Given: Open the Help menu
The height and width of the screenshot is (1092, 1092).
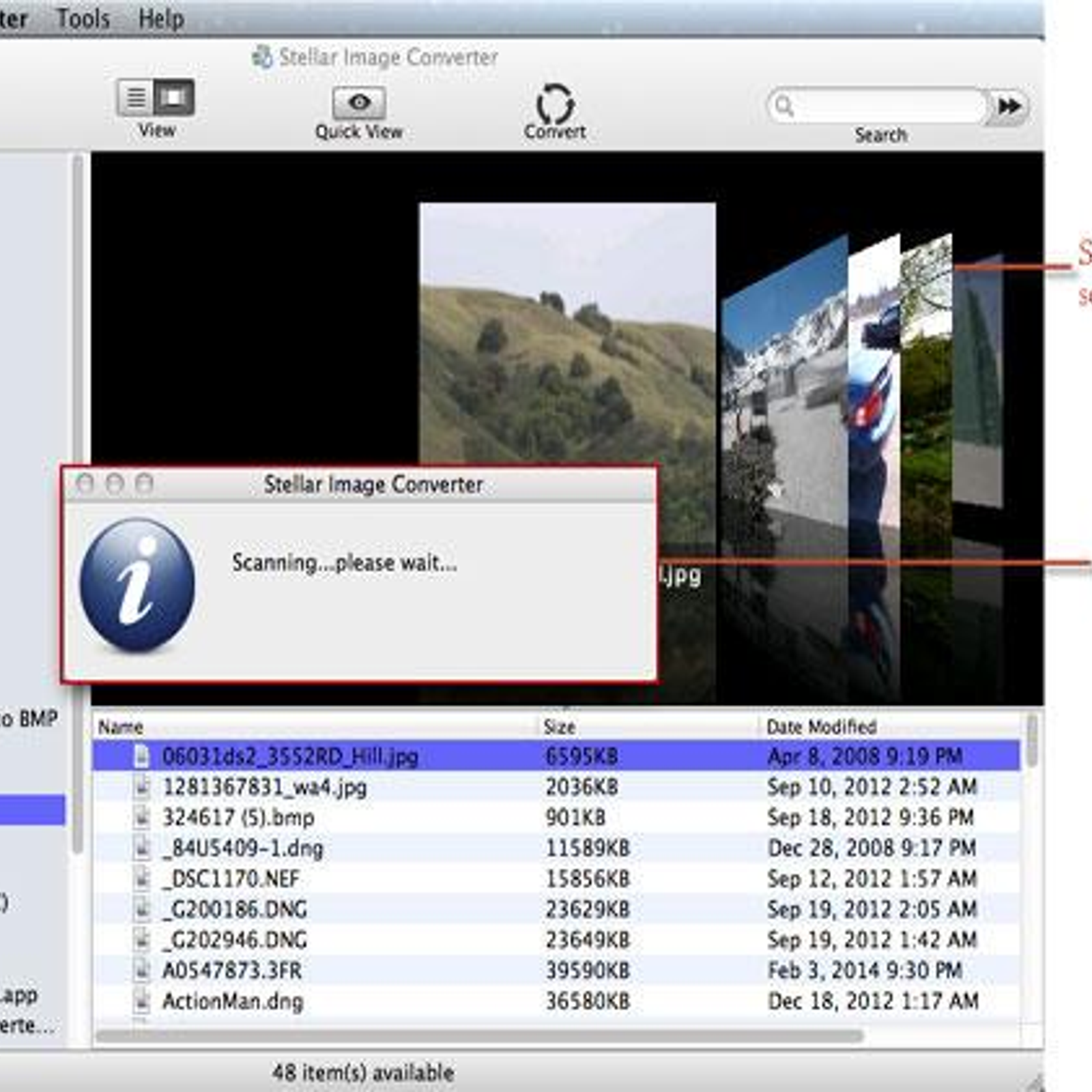Looking at the screenshot, I should pyautogui.click(x=161, y=18).
